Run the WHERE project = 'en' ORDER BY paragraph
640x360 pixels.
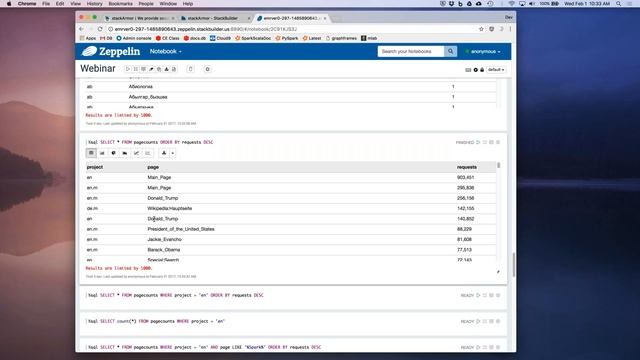tap(478, 295)
